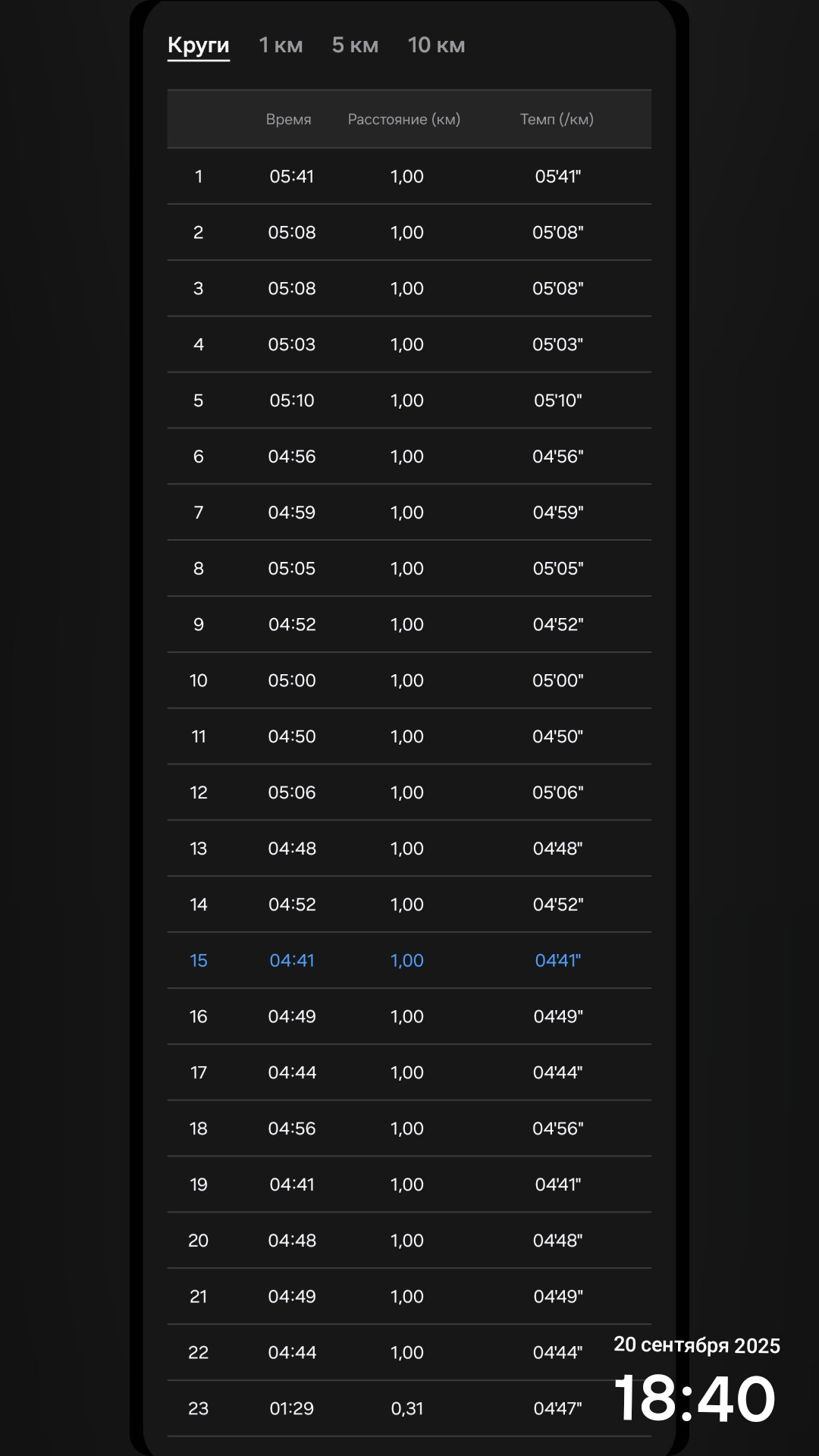
Task: Select lap 9 time 04:52
Action: [x=292, y=624]
